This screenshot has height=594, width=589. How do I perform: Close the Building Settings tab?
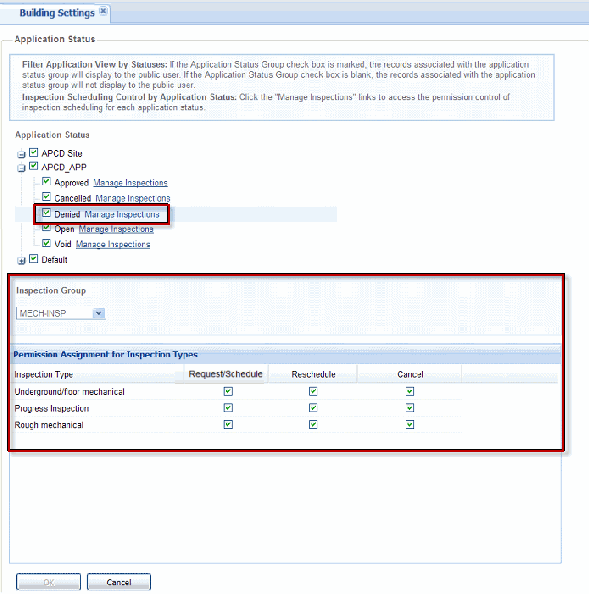(103, 11)
